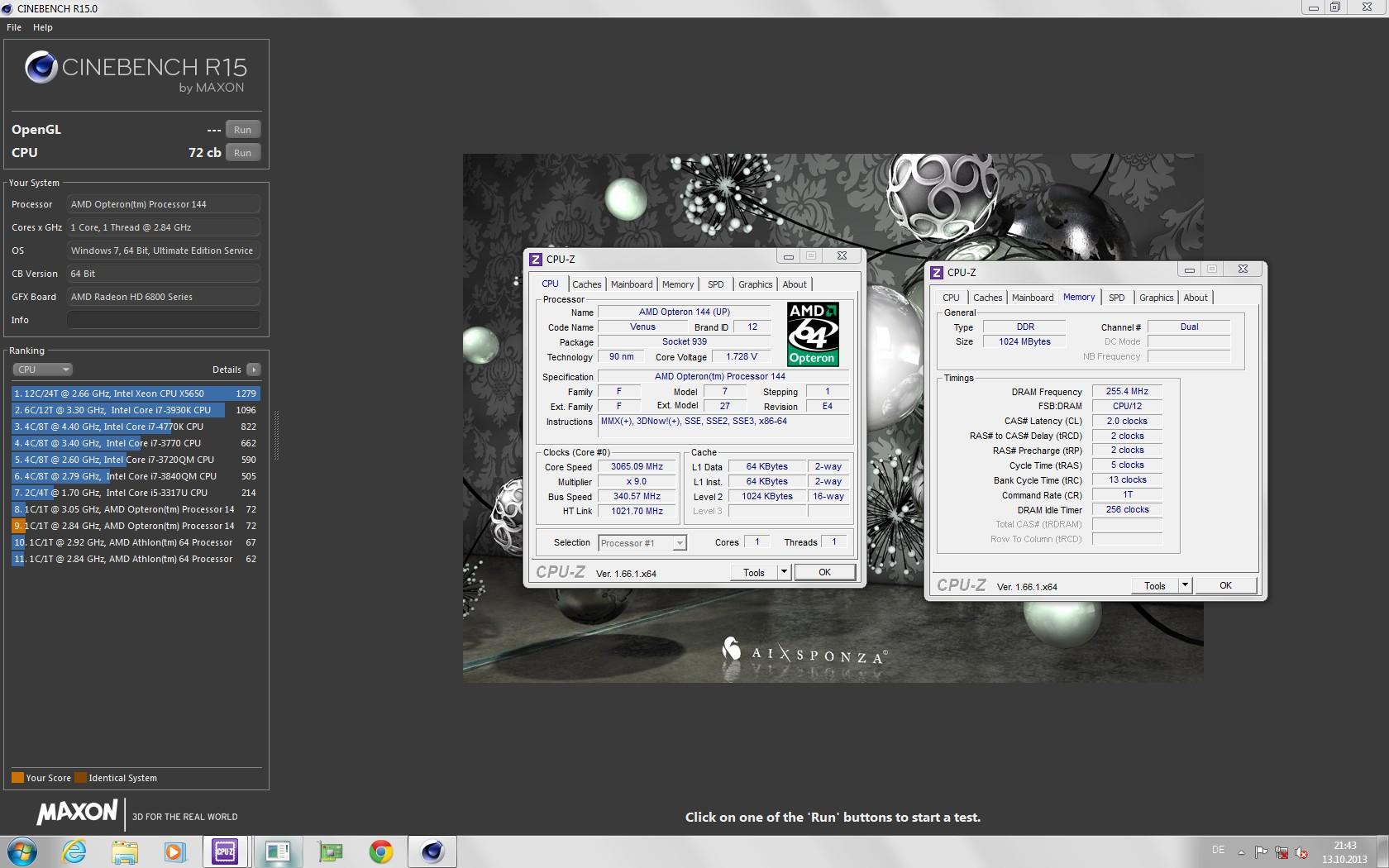Click the empty Info input field

coord(164,320)
